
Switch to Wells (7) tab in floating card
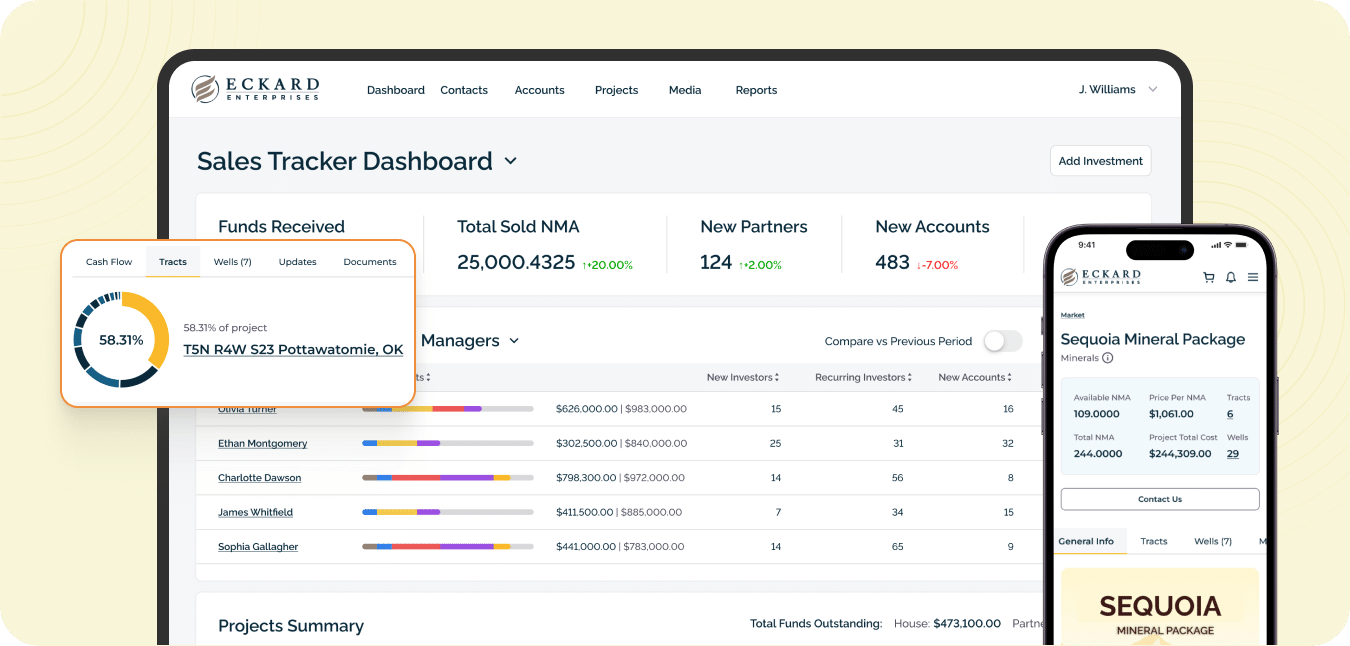232,262
